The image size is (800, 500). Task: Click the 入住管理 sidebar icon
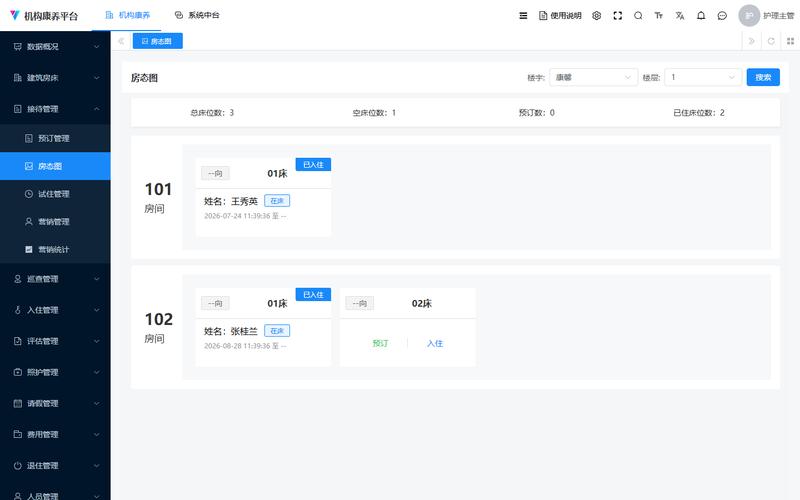pyautogui.click(x=18, y=310)
